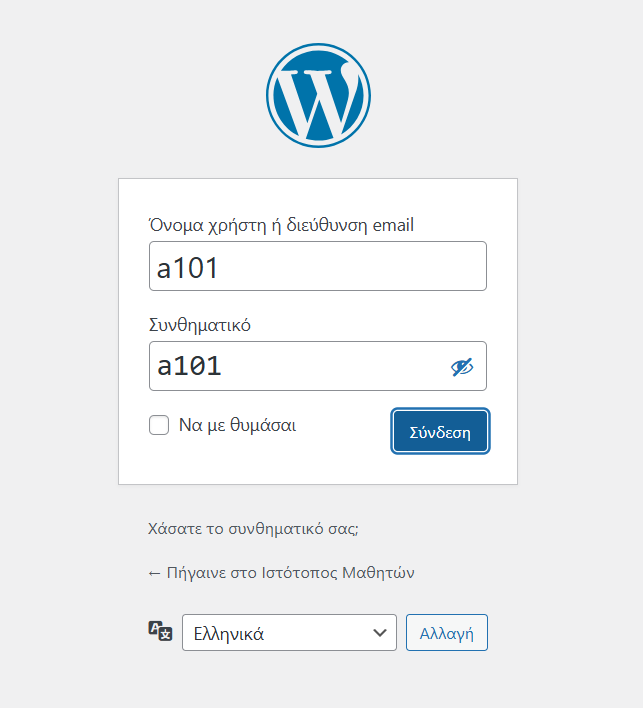
Task: Click the "Ελληνικά" text in language selector
Action: (229, 633)
